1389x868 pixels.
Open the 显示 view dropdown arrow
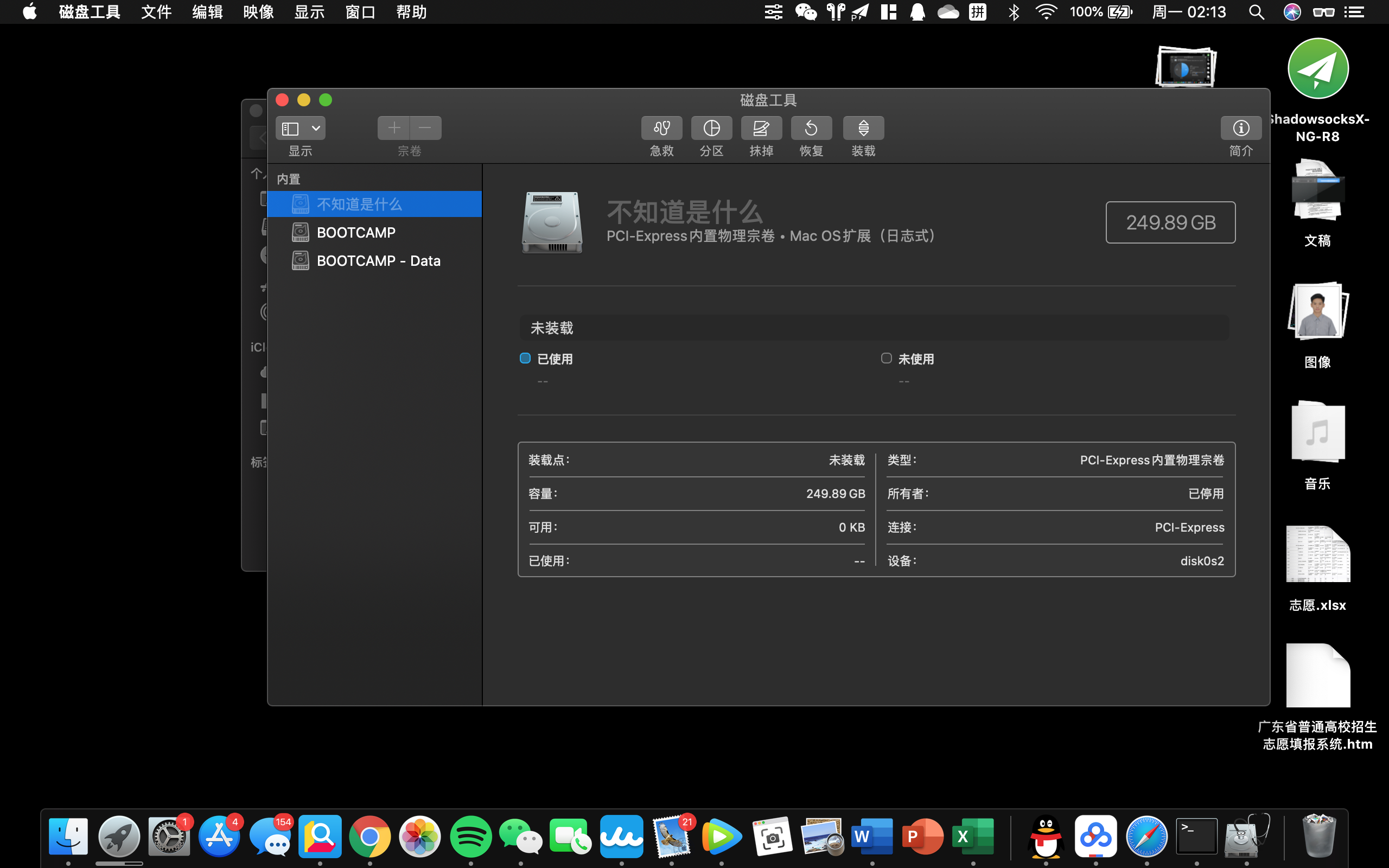click(x=316, y=127)
